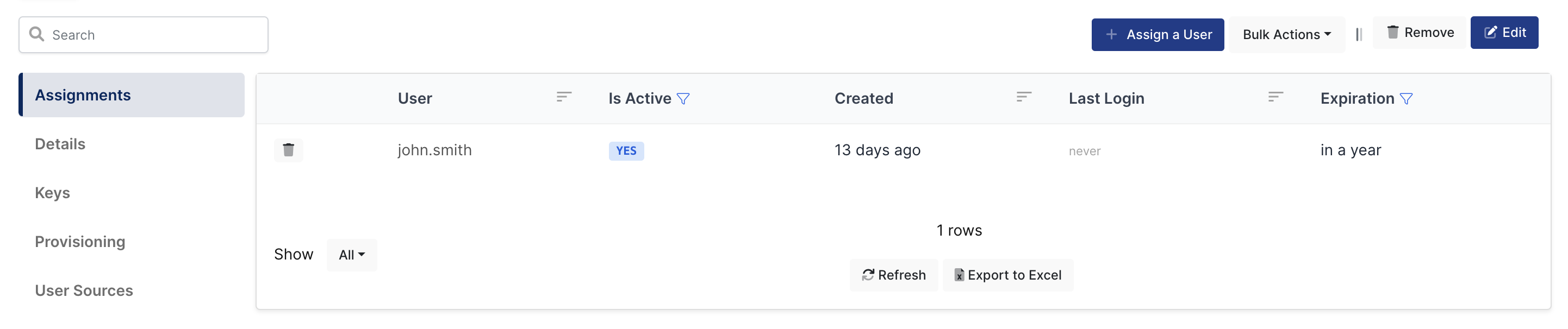Click the Remove button
This screenshot has width=1568, height=329.
point(1420,32)
